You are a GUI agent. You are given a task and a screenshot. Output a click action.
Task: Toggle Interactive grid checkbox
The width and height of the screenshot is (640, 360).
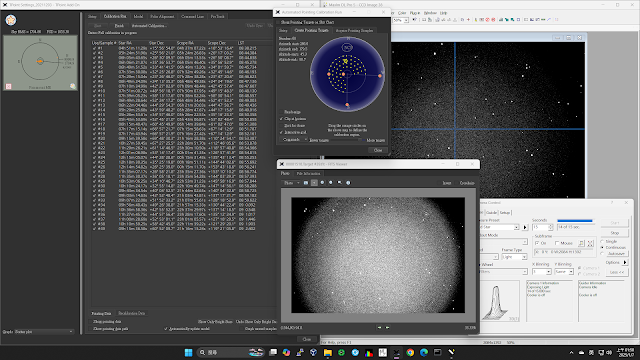coord(281,132)
